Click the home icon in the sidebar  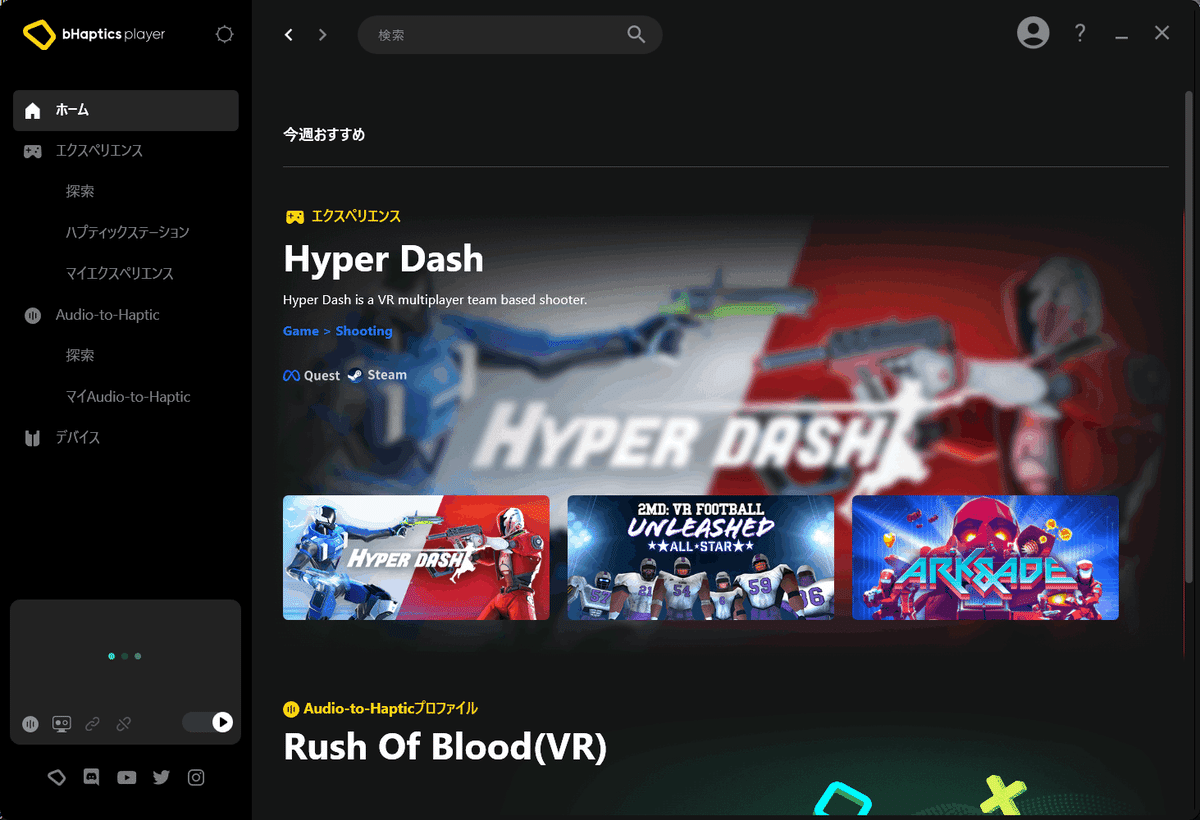33,110
